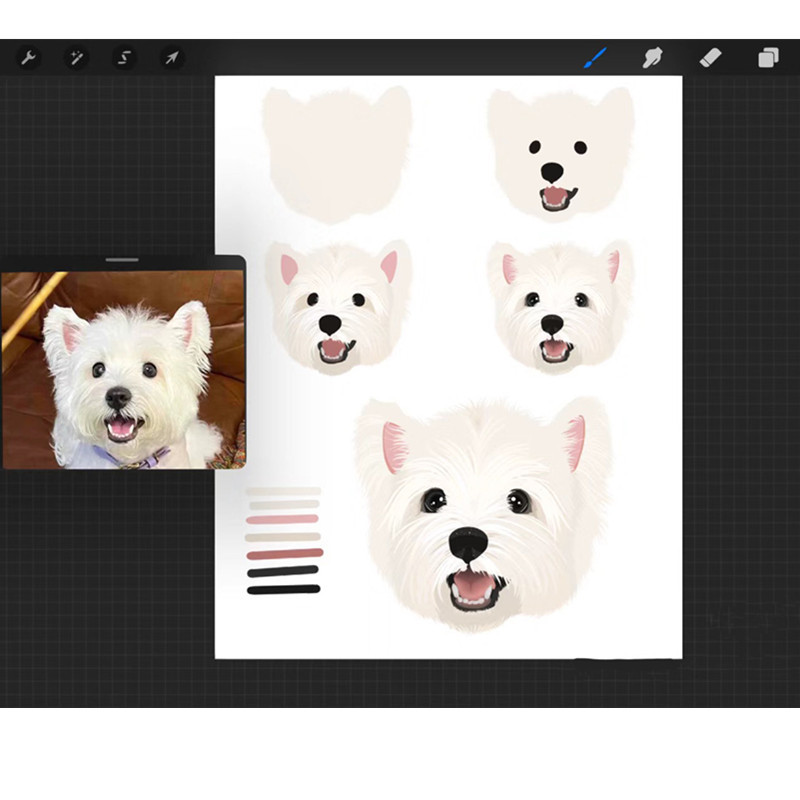
Task: Activate the Selection tool
Action: 124,58
